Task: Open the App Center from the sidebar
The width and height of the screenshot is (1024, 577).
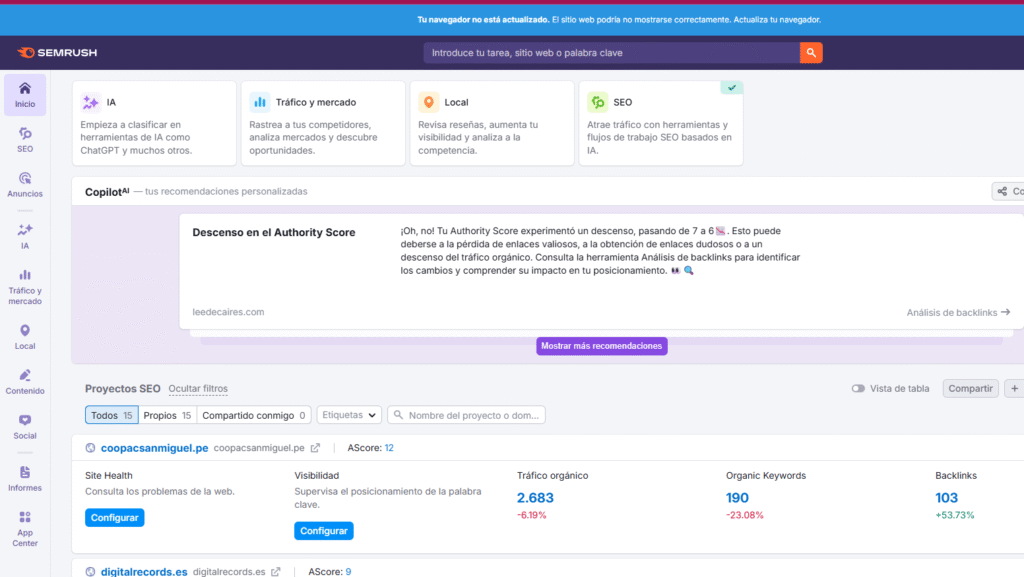Action: point(25,527)
